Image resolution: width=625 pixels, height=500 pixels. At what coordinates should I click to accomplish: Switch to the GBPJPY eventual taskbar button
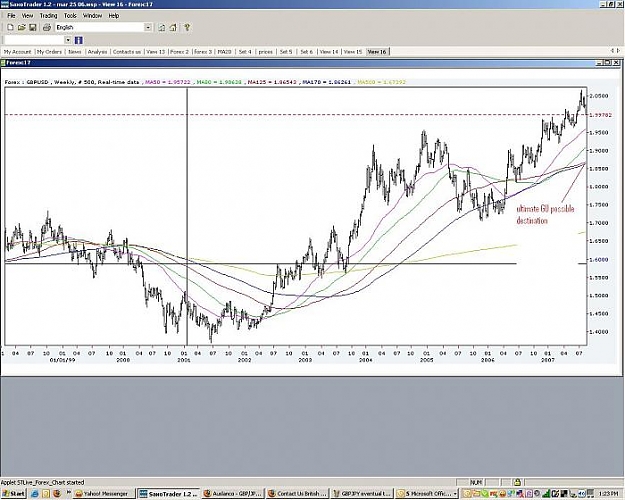[x=362, y=494]
